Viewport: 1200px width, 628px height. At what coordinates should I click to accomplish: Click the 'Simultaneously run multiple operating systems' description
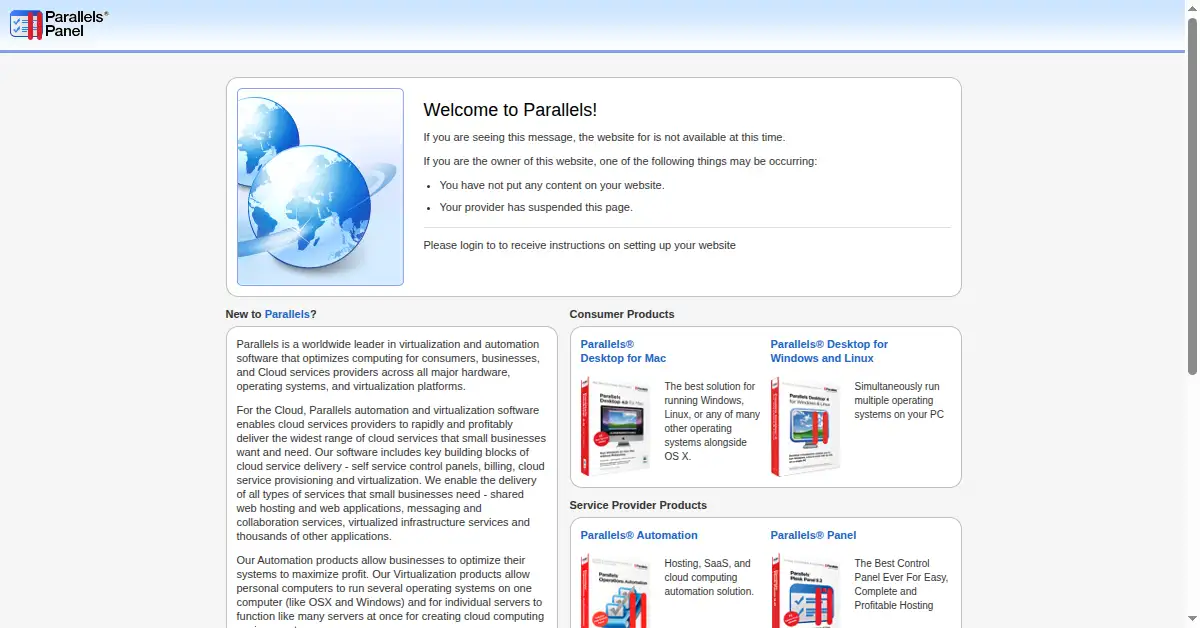pyautogui.click(x=899, y=400)
